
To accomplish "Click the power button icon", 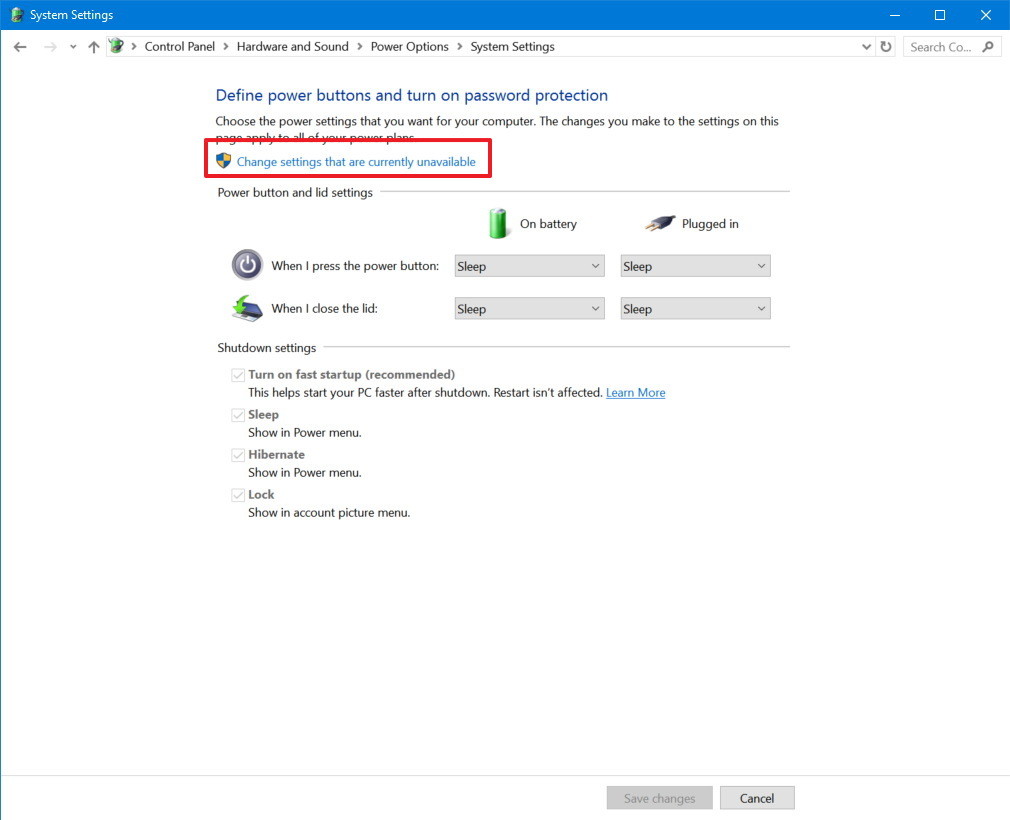I will point(247,265).
